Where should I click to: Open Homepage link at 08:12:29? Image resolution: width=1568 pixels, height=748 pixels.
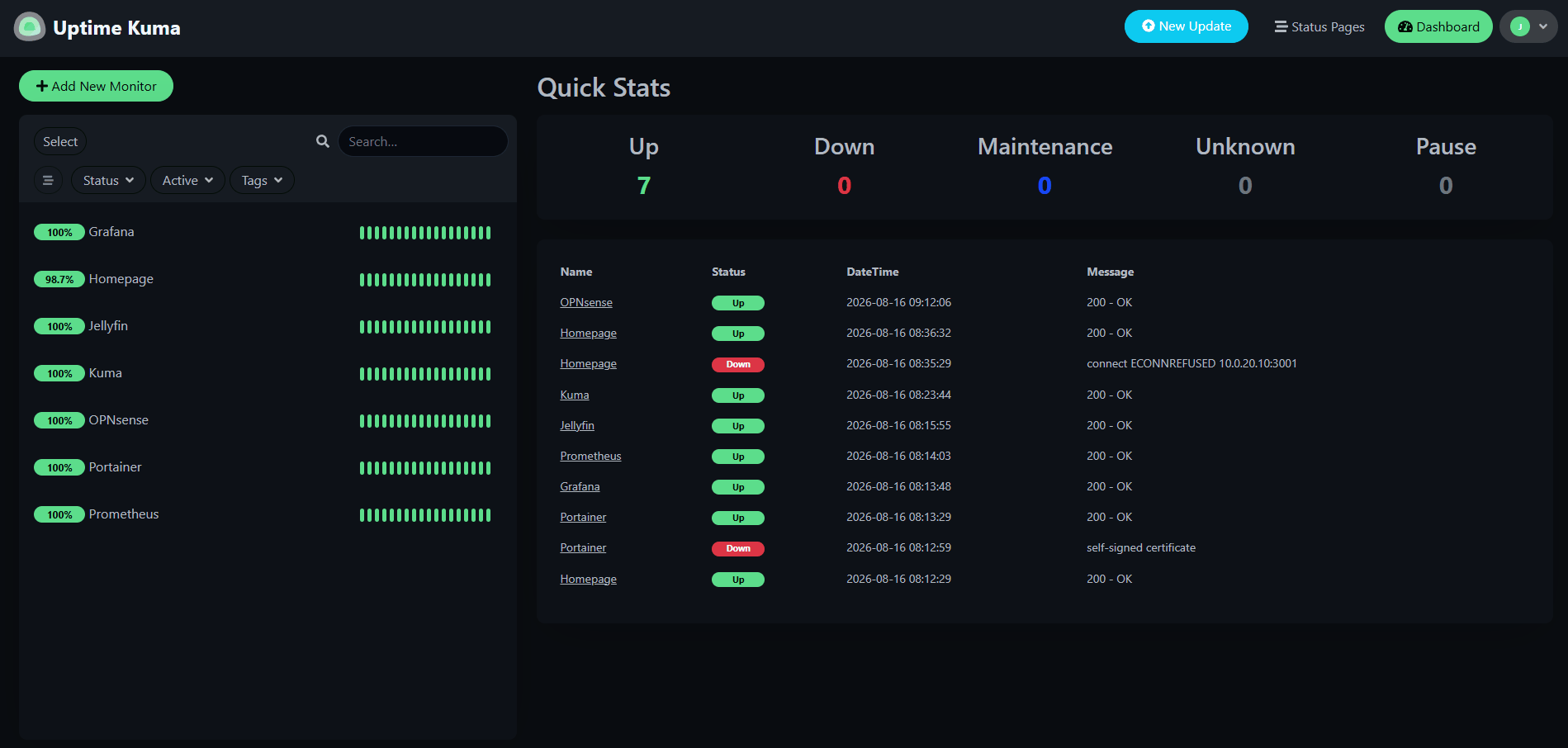(x=588, y=579)
